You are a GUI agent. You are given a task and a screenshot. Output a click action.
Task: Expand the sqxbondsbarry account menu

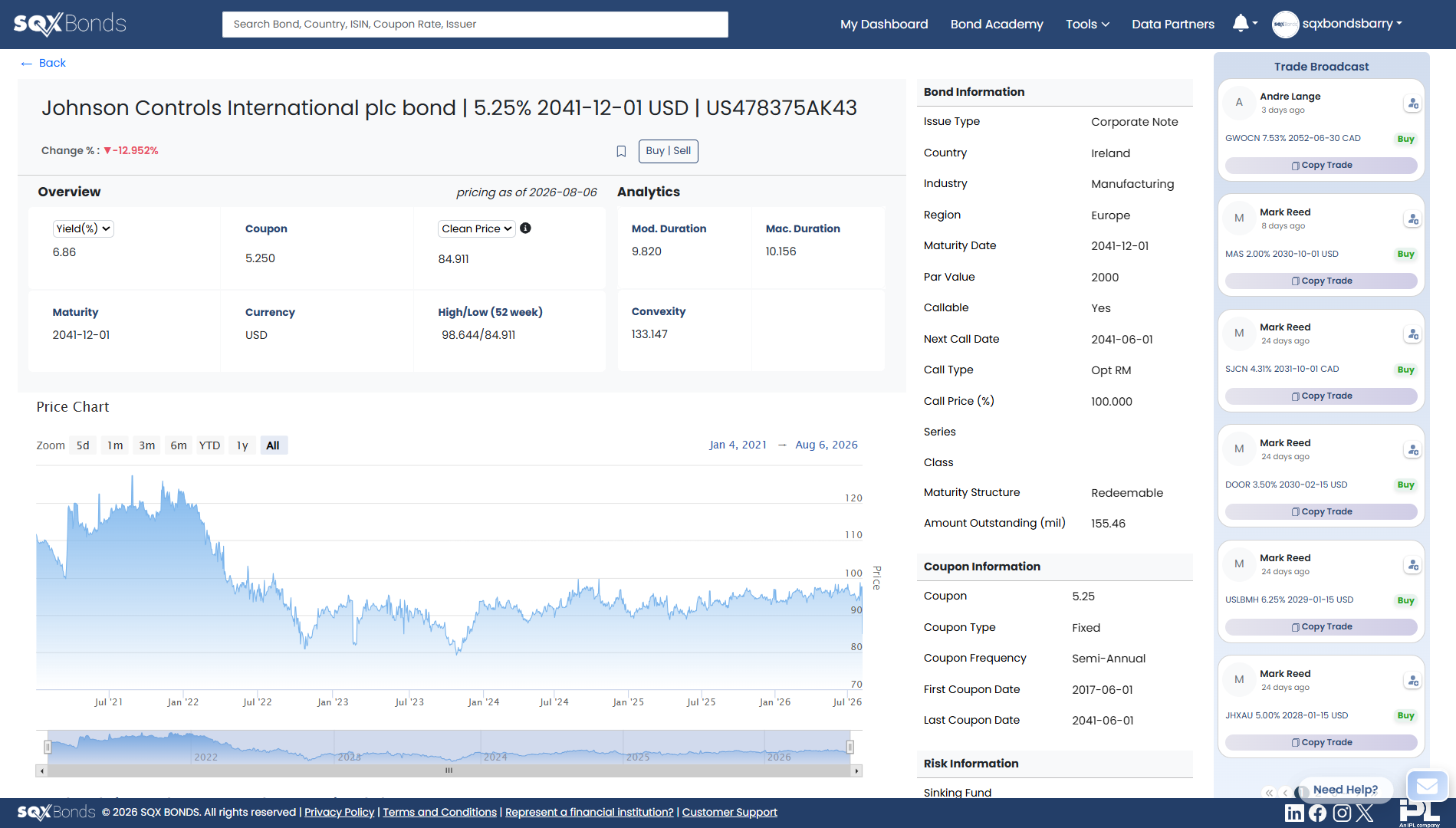point(1352,24)
